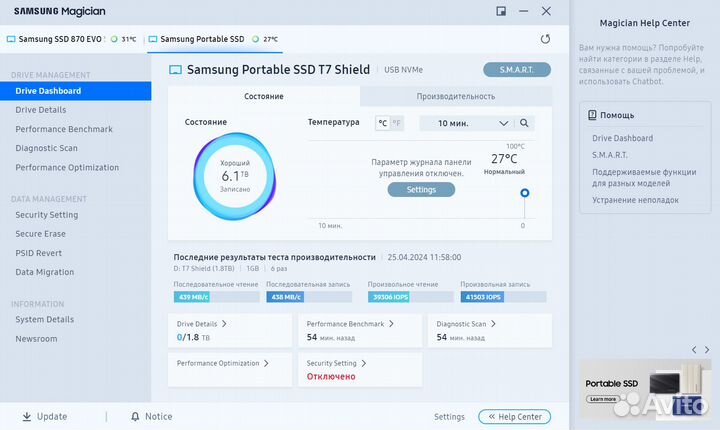Select Drive Dashboard in sidebar
This screenshot has width=720, height=430.
click(x=75, y=91)
